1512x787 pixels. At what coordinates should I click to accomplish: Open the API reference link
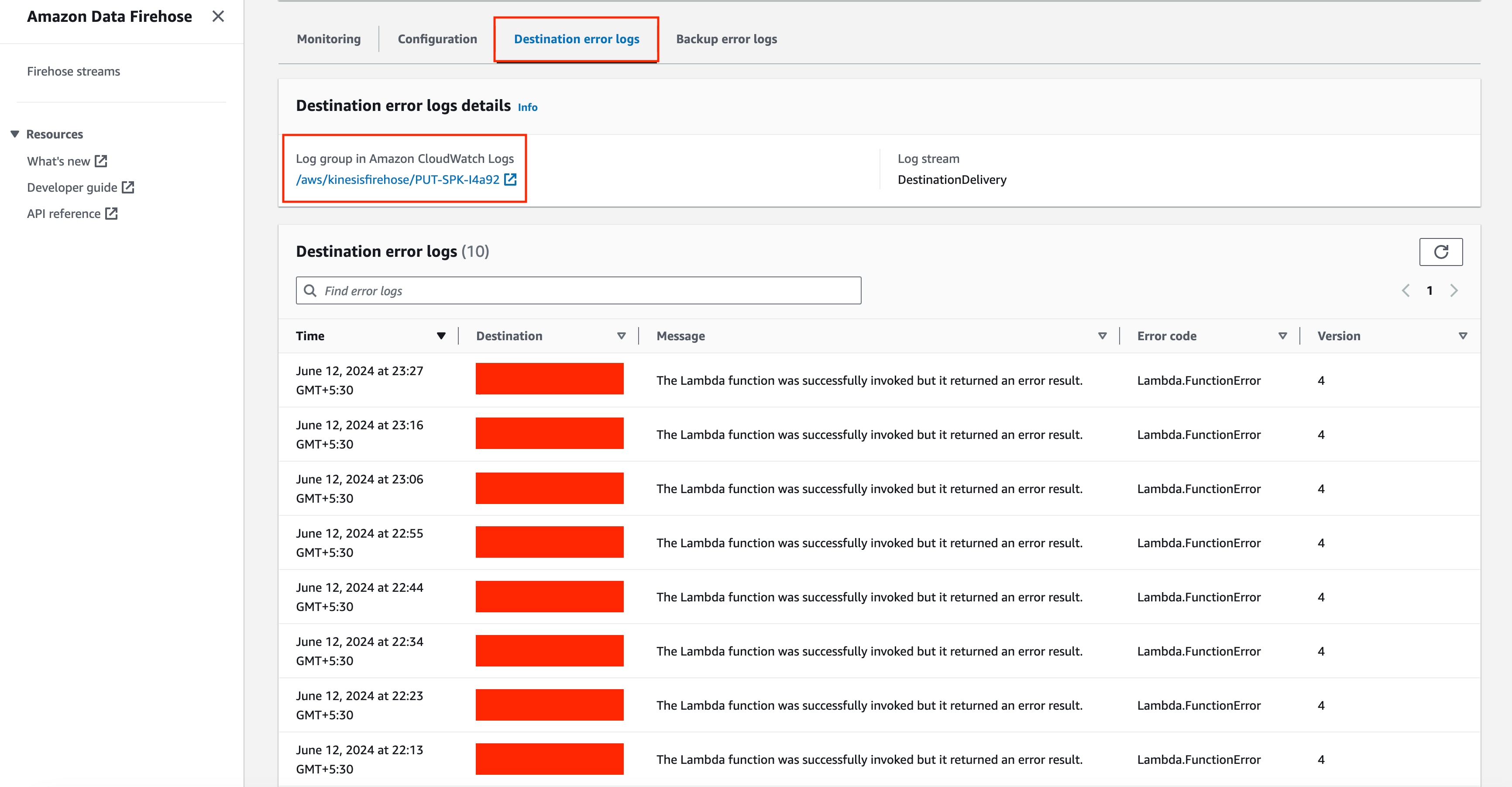(x=72, y=214)
